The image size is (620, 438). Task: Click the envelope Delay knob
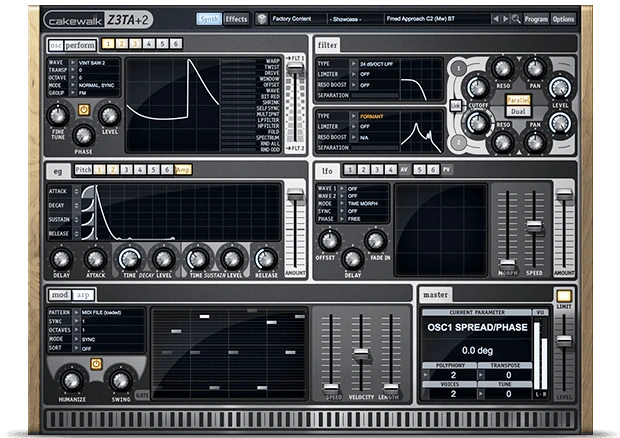coord(61,259)
